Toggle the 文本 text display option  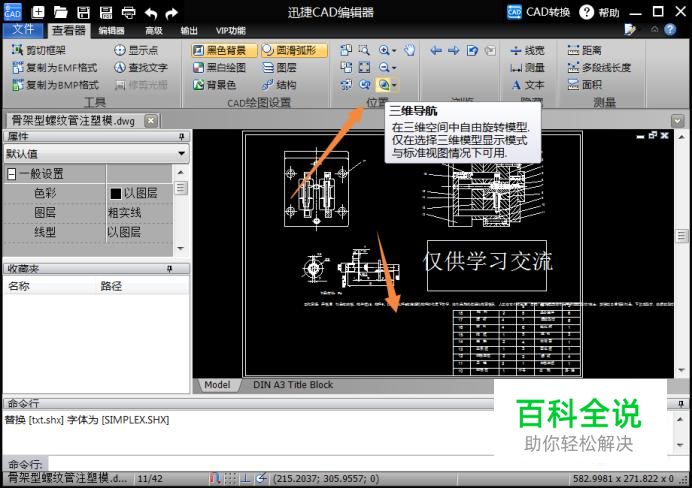(x=527, y=85)
